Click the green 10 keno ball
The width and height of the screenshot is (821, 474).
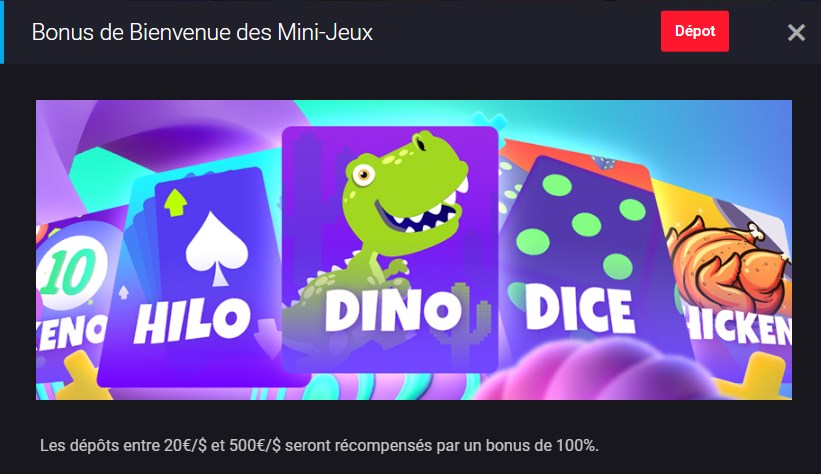click(x=72, y=271)
